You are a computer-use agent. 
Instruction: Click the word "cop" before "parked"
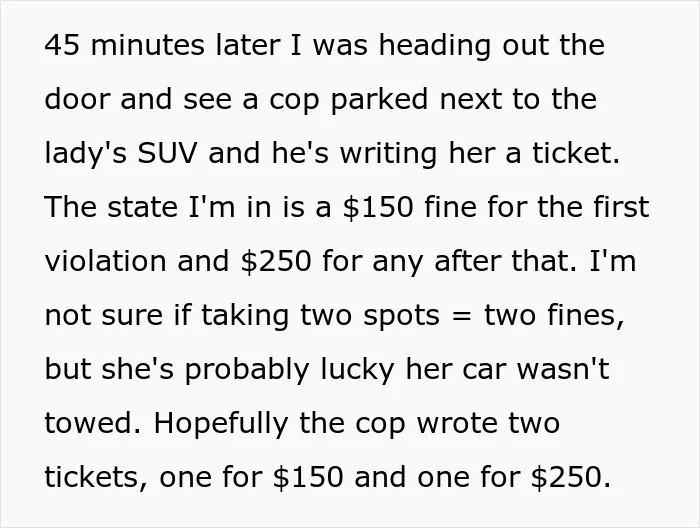tap(294, 102)
